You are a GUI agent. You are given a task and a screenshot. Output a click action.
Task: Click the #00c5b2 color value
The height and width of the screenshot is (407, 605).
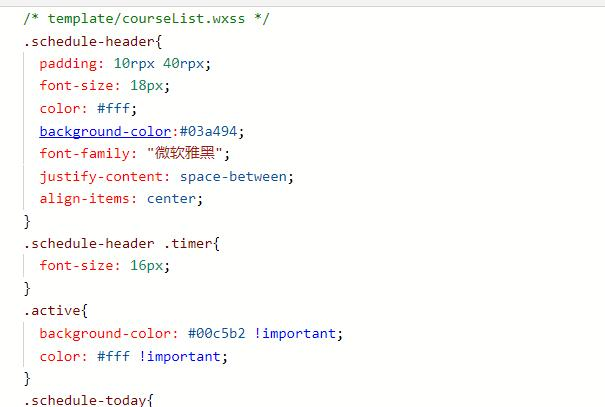[216, 333]
